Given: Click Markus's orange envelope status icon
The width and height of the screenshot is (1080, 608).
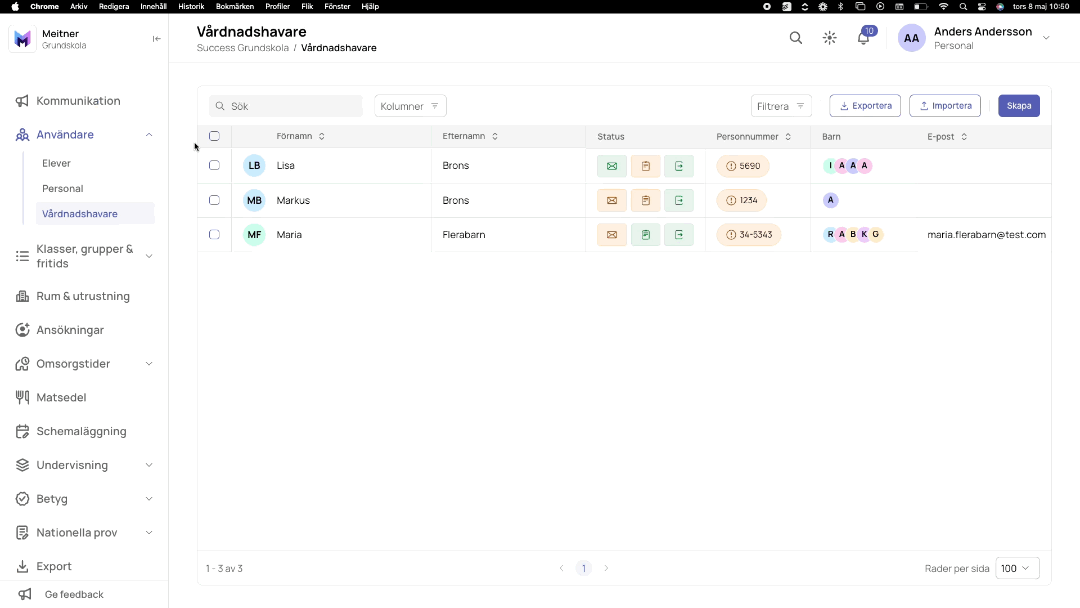Looking at the screenshot, I should tap(612, 200).
